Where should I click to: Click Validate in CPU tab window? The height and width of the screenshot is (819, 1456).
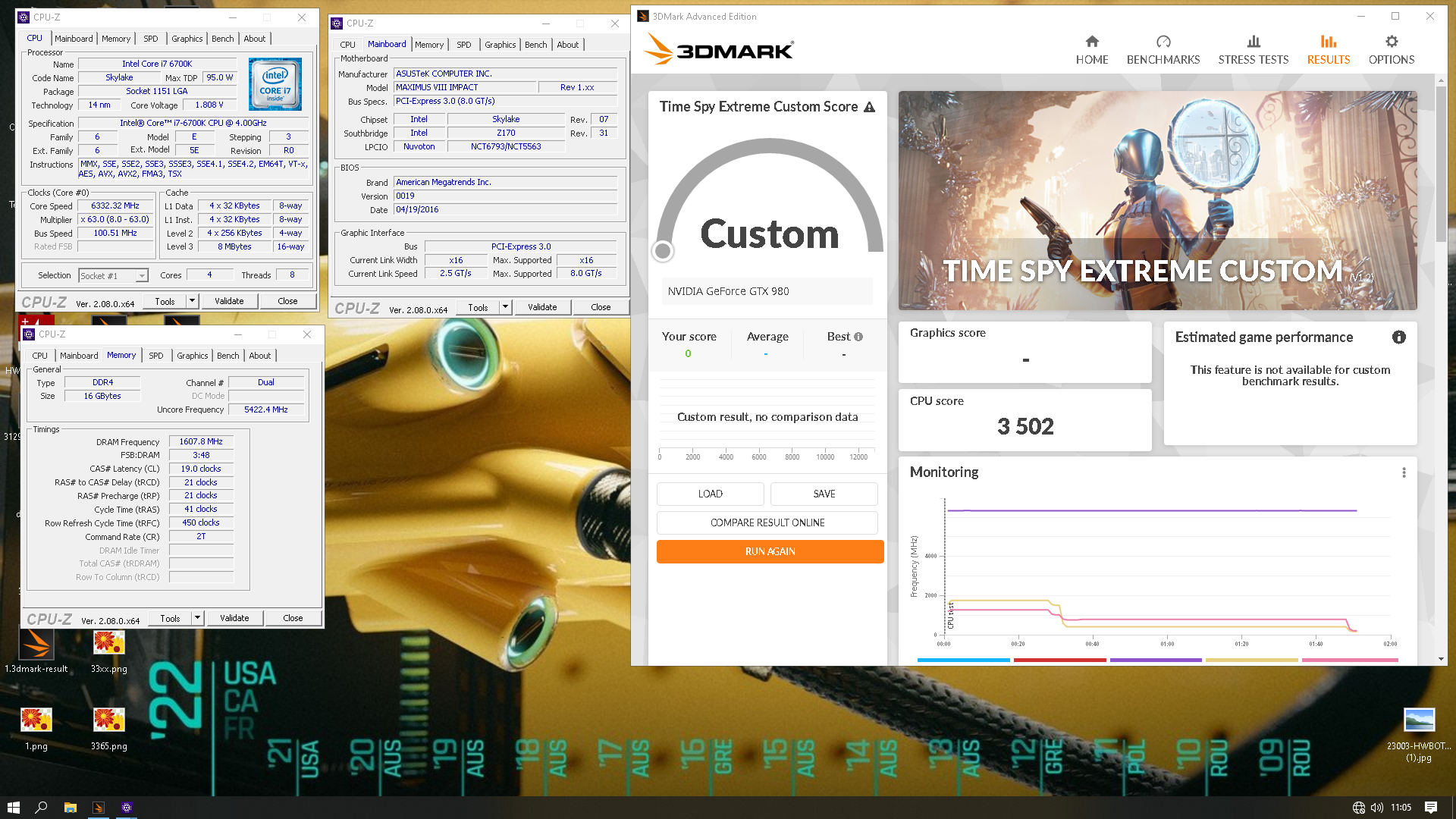point(229,301)
